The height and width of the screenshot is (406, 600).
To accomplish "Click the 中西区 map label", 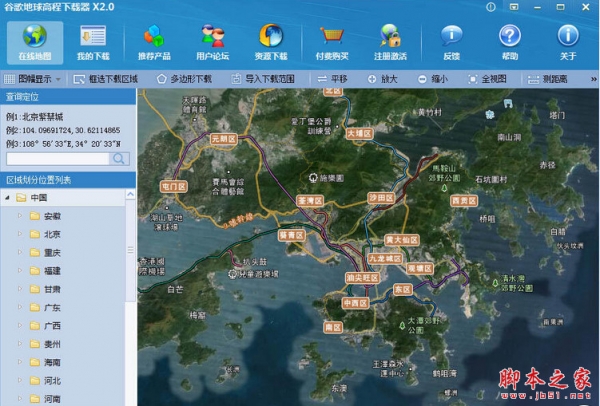I will click(355, 303).
